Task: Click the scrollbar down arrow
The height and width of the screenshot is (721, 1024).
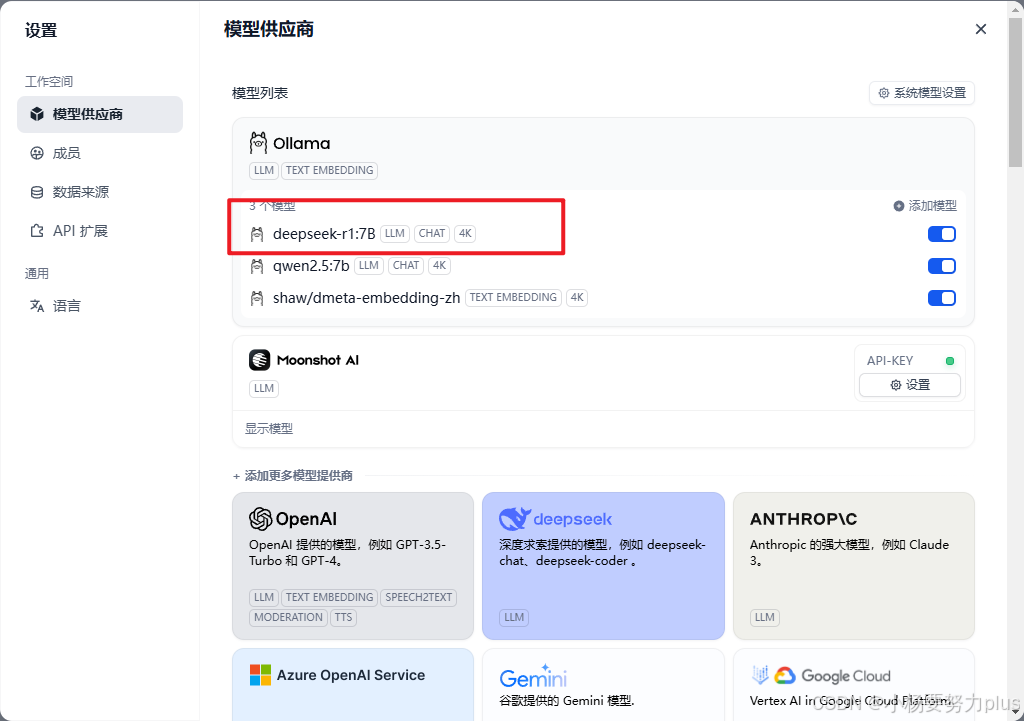Action: [x=1016, y=712]
